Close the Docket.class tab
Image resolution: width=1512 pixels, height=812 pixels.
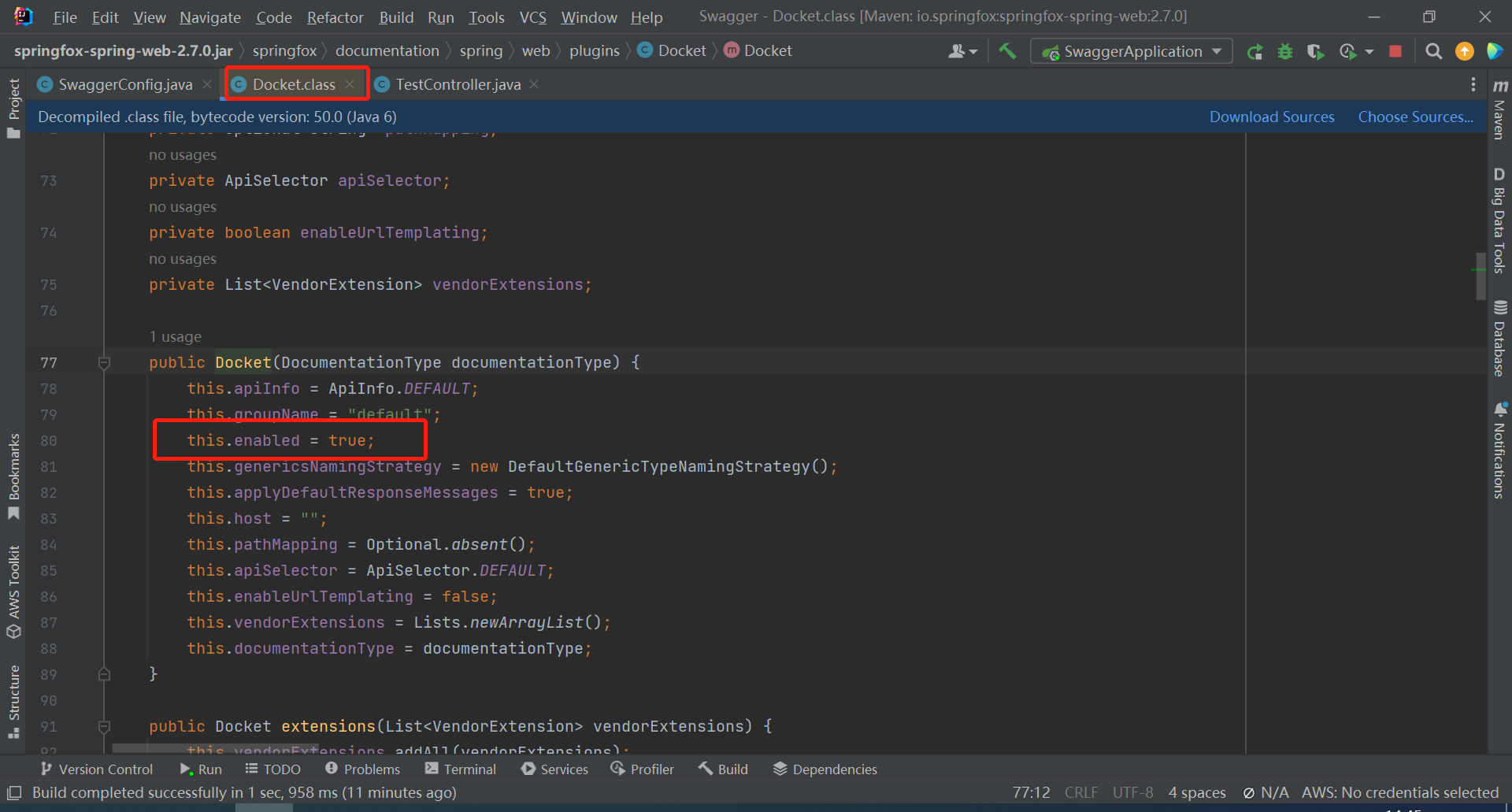(350, 84)
